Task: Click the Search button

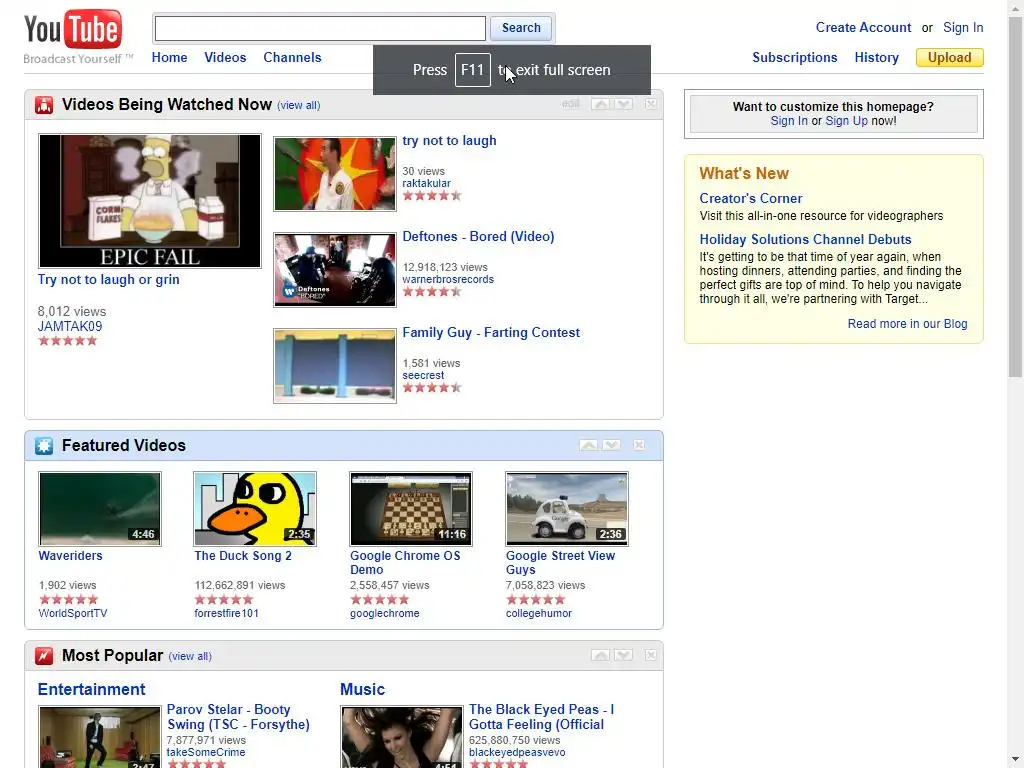Action: (x=521, y=28)
